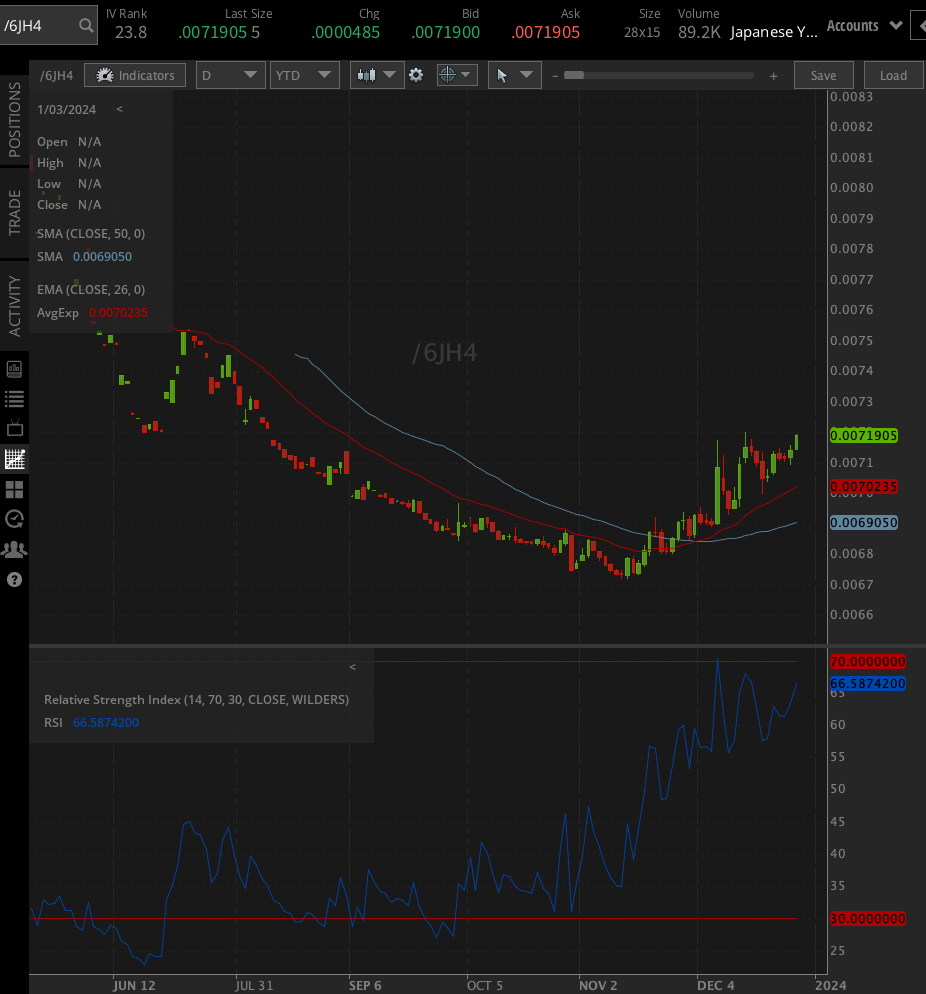This screenshot has height=994, width=926.
Task: Click the Save button
Action: coord(823,75)
